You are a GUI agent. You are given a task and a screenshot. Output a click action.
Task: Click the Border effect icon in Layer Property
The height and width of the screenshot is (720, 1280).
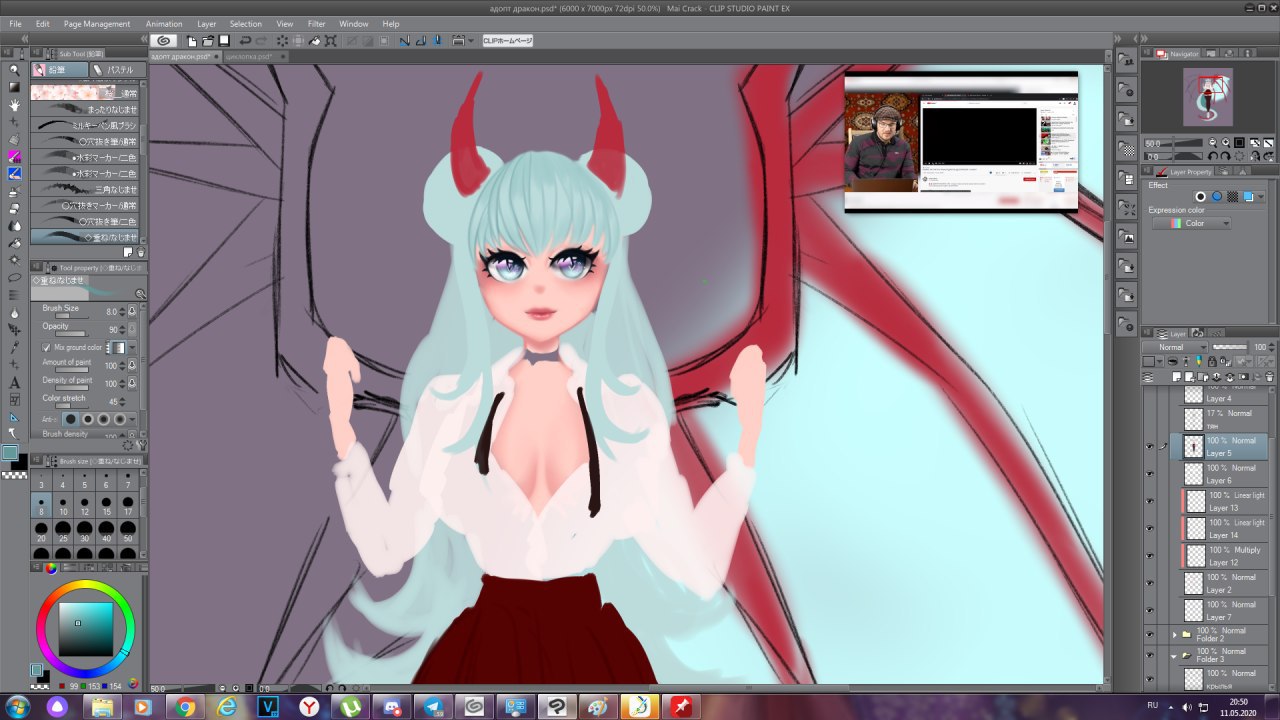pyautogui.click(x=1200, y=197)
